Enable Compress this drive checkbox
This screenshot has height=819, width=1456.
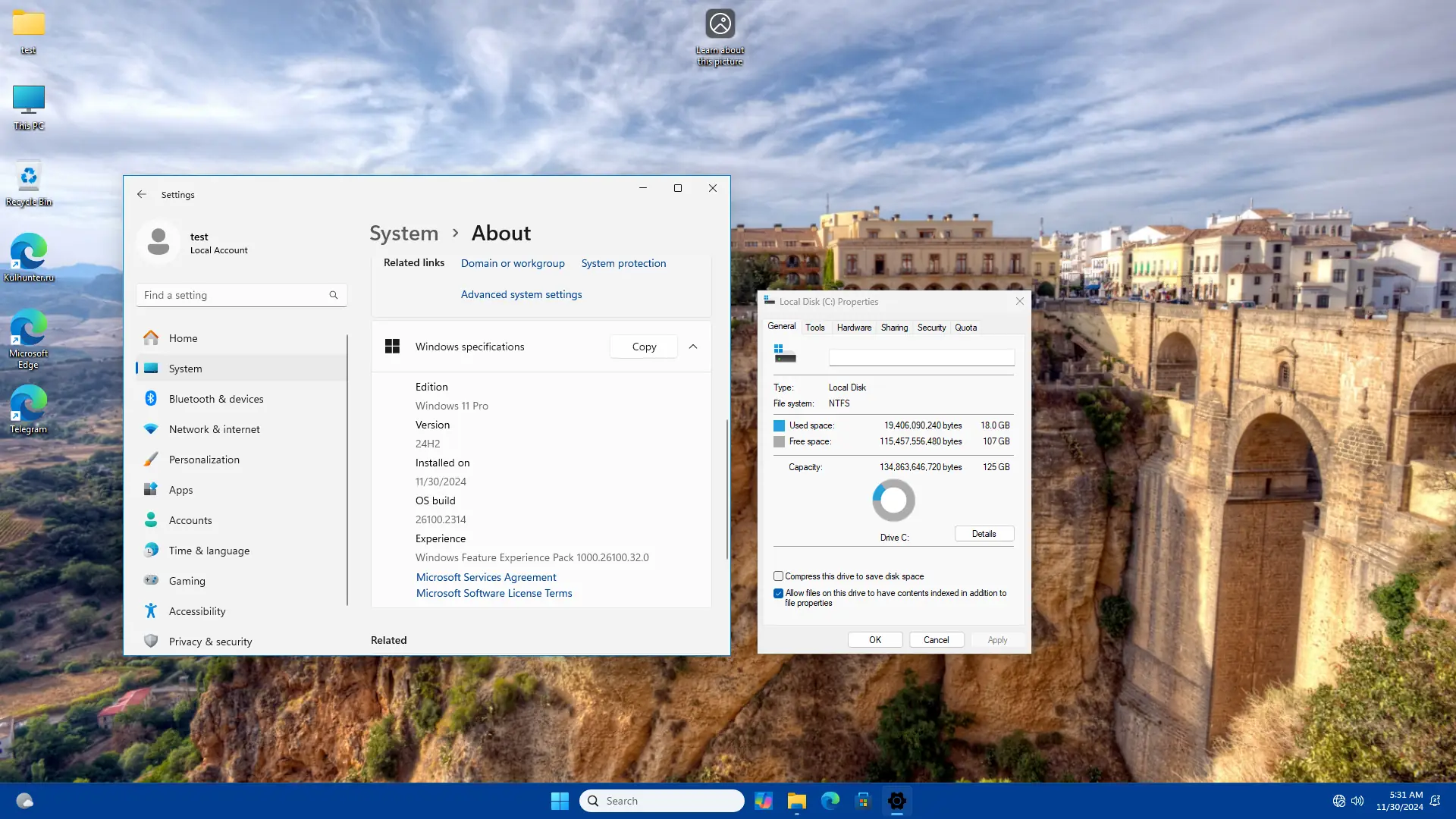778,576
